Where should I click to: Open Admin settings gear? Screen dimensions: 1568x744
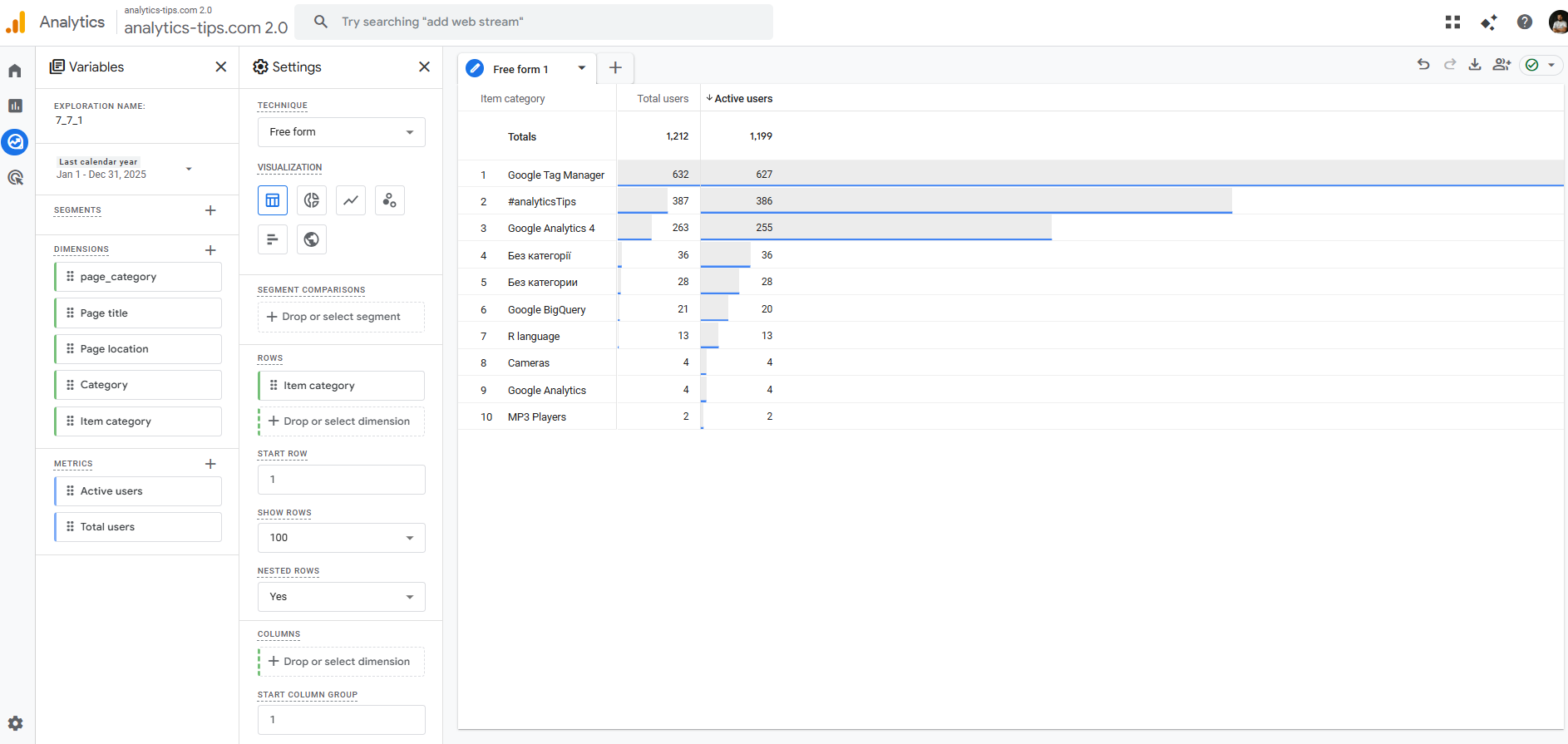15,723
